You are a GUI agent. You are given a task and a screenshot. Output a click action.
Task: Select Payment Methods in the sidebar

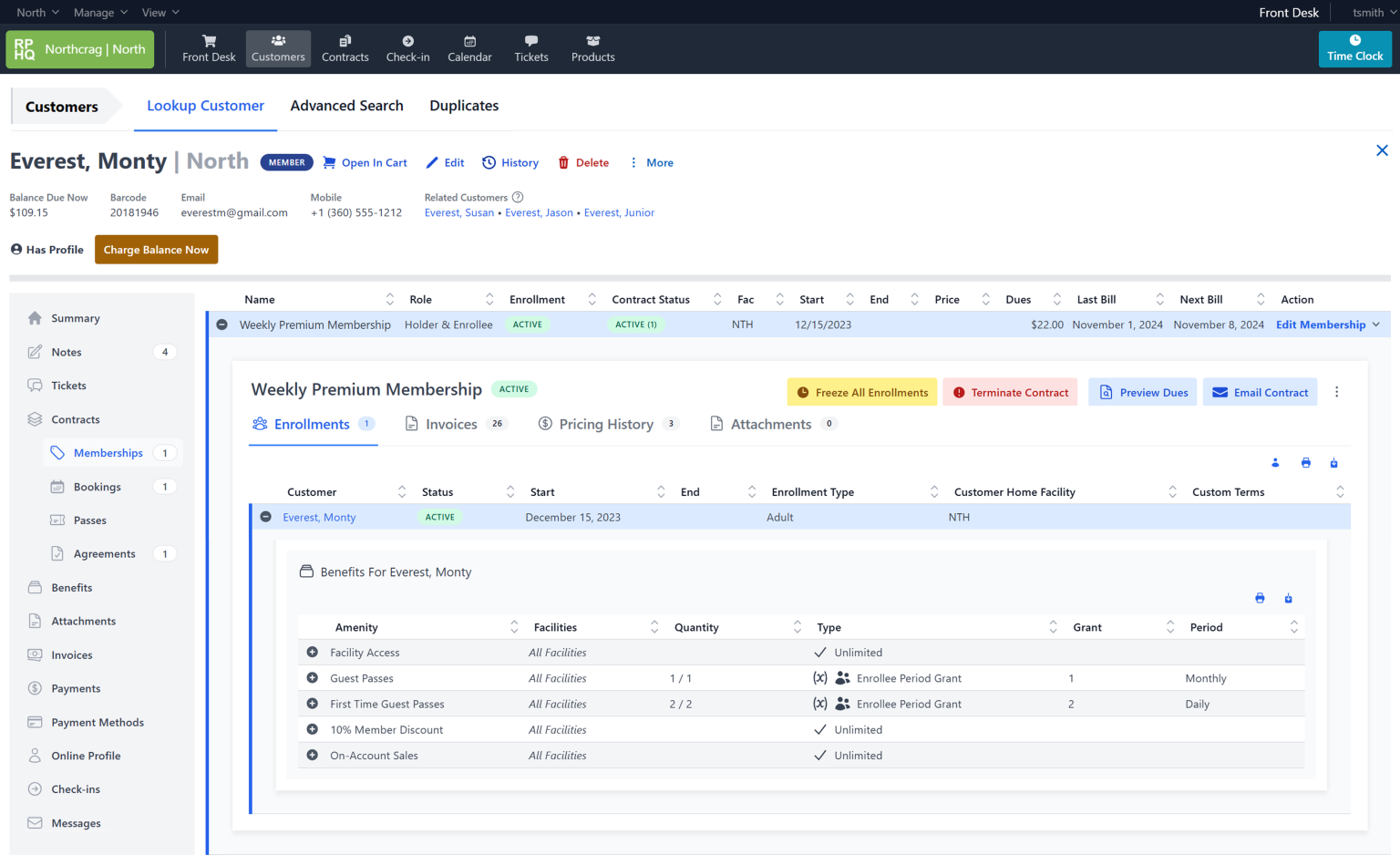click(x=98, y=723)
